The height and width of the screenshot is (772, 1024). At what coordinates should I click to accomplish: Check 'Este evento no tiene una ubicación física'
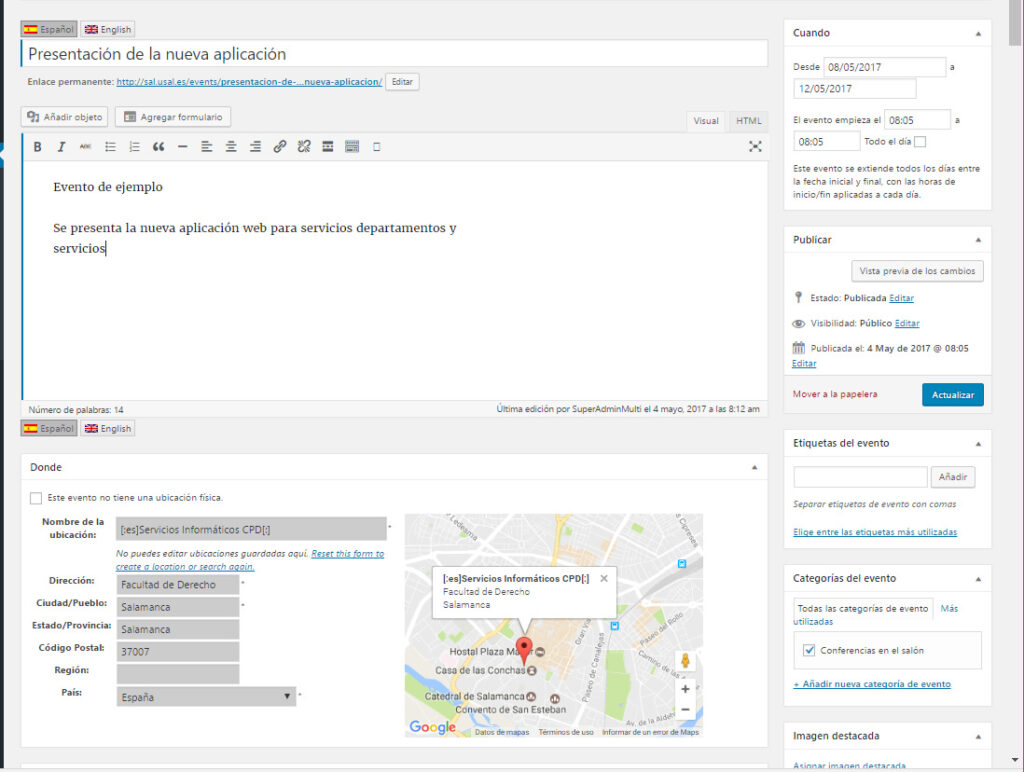point(36,498)
